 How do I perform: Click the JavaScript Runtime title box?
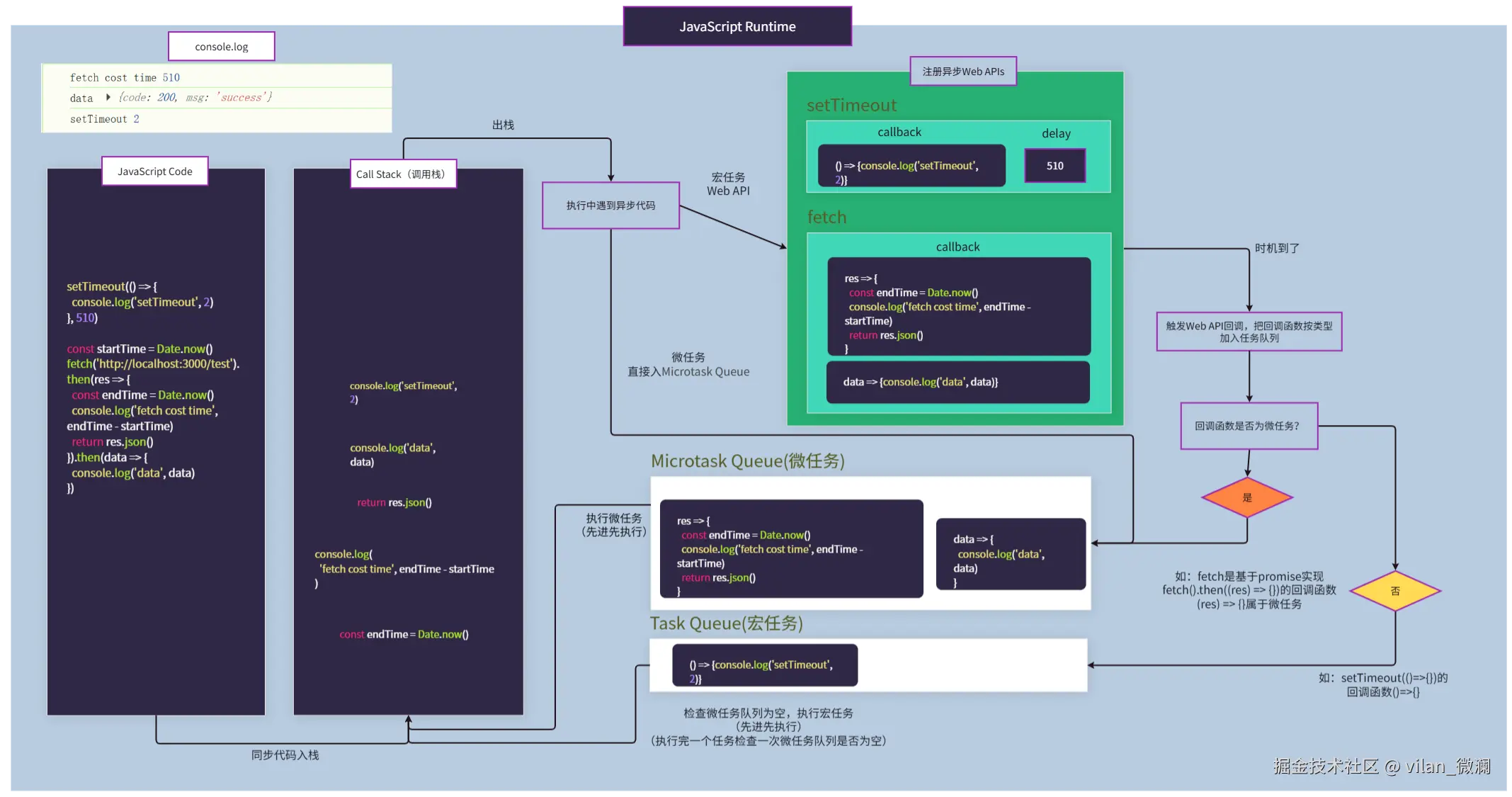pyautogui.click(x=737, y=27)
